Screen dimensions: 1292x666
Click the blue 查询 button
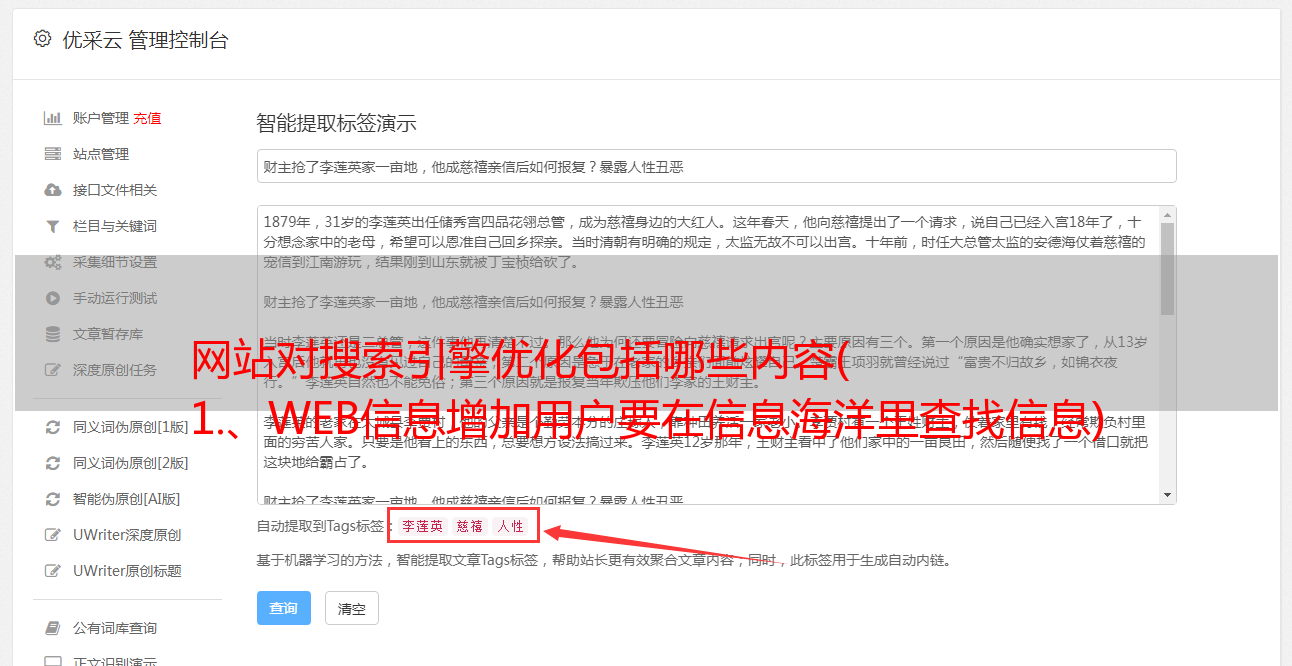tap(284, 608)
